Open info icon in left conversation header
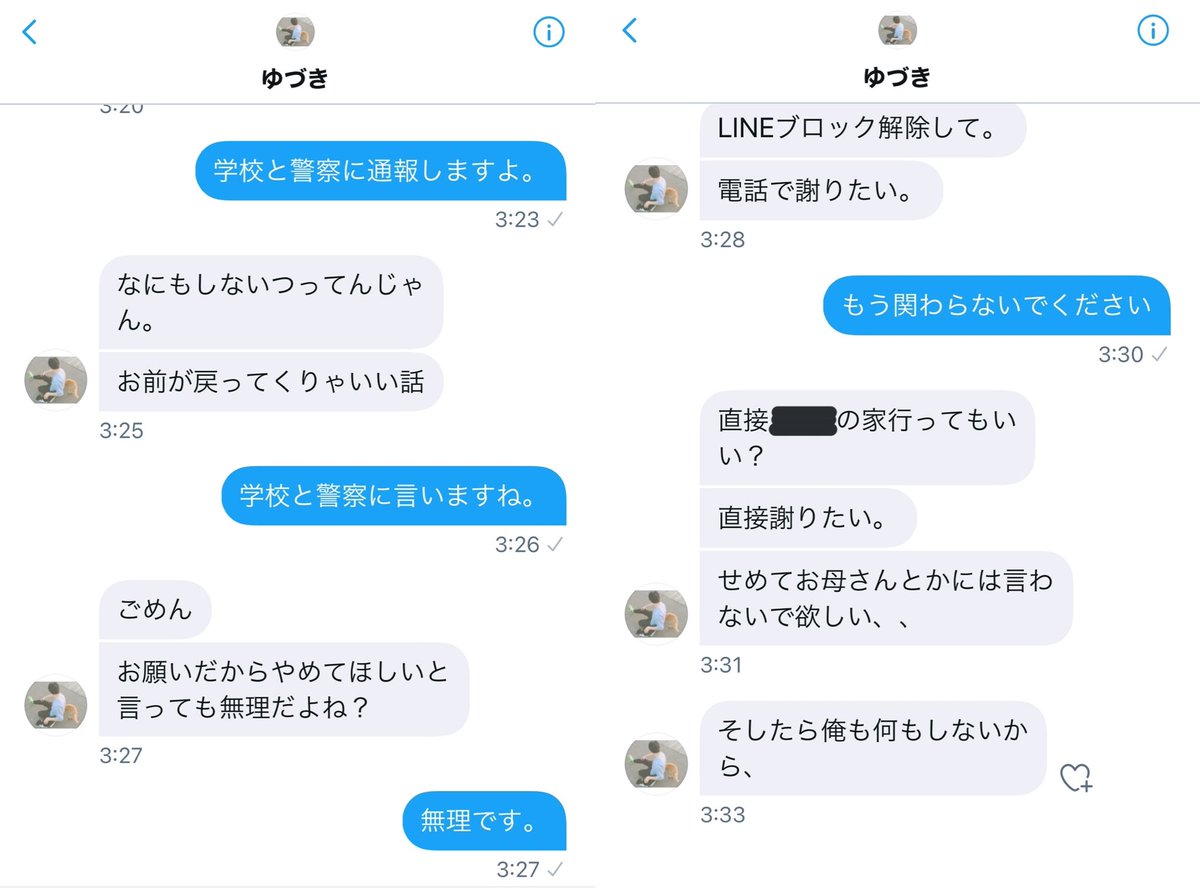This screenshot has height=891, width=1200. click(x=548, y=32)
